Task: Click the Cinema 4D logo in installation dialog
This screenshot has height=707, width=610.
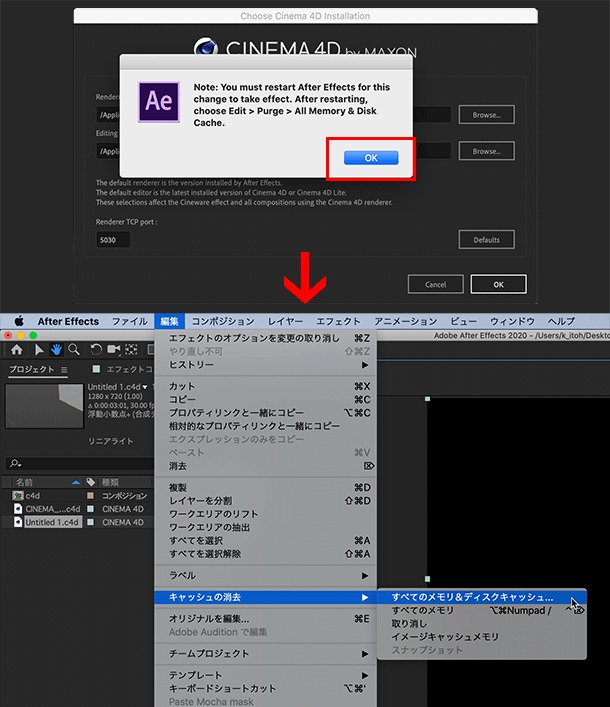Action: [206, 47]
